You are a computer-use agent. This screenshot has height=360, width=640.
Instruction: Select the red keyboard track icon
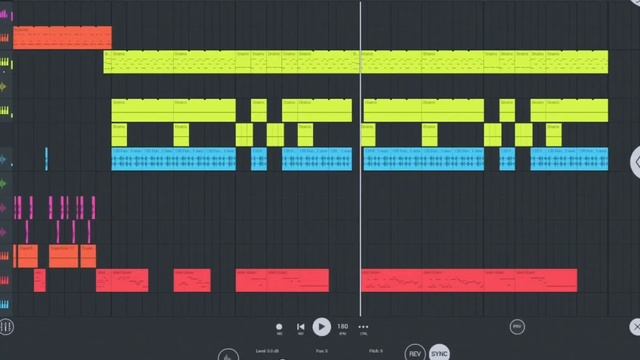point(4,280)
